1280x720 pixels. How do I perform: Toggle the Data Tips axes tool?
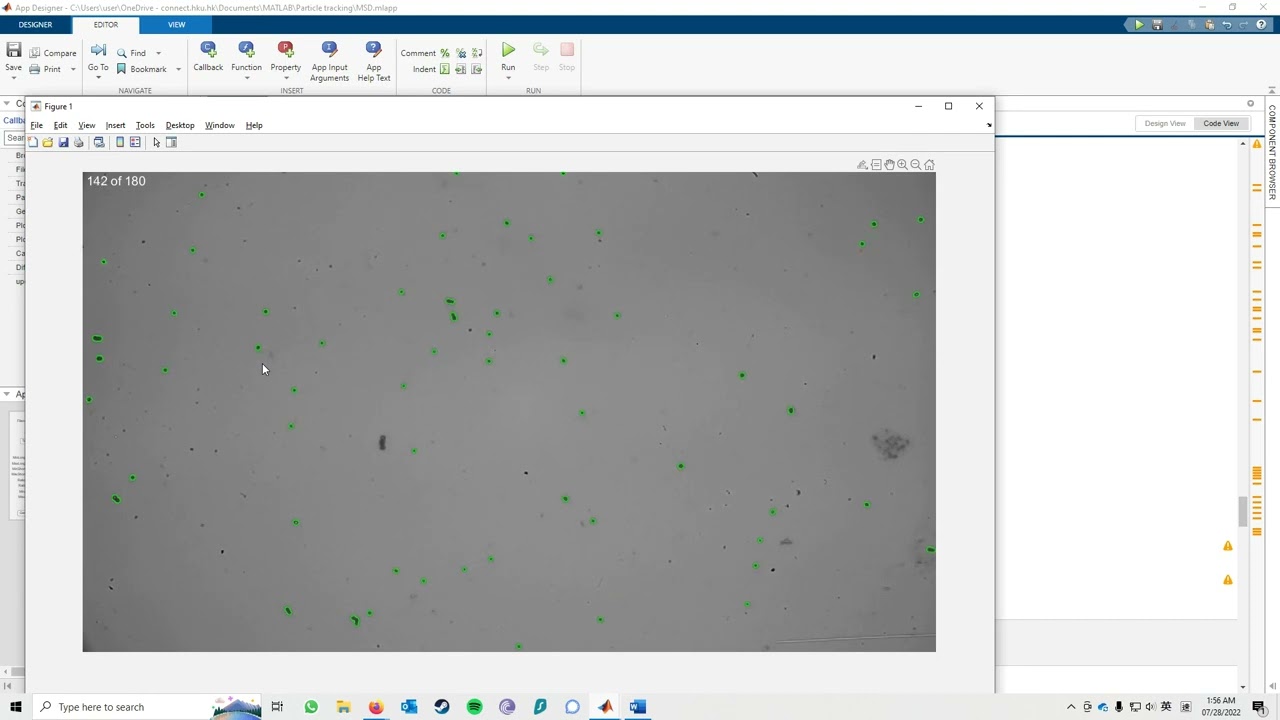click(x=876, y=165)
